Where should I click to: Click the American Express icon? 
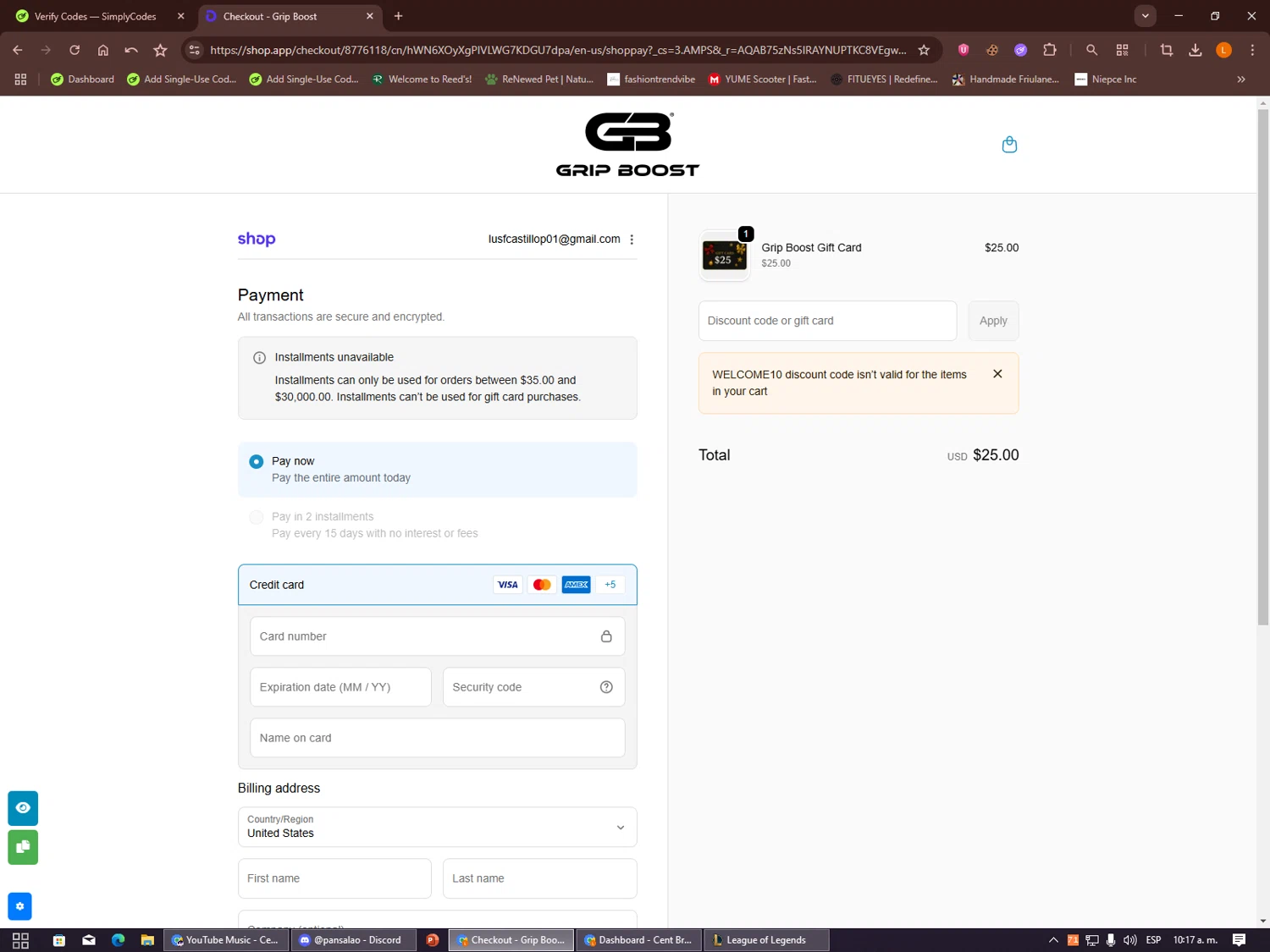[x=576, y=585]
